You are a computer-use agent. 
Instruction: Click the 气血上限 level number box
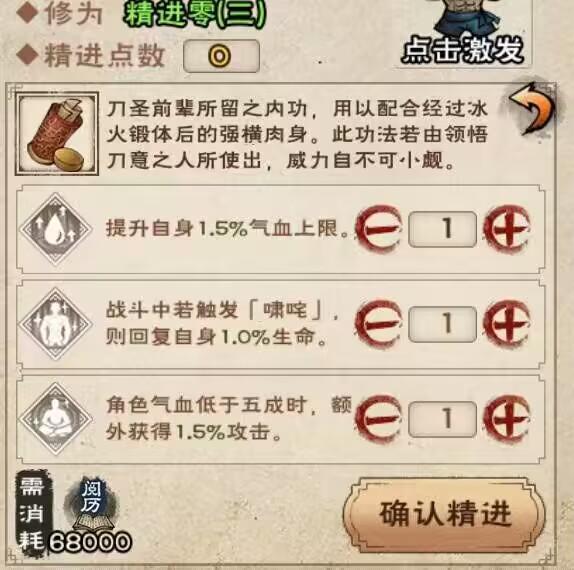pyautogui.click(x=443, y=229)
